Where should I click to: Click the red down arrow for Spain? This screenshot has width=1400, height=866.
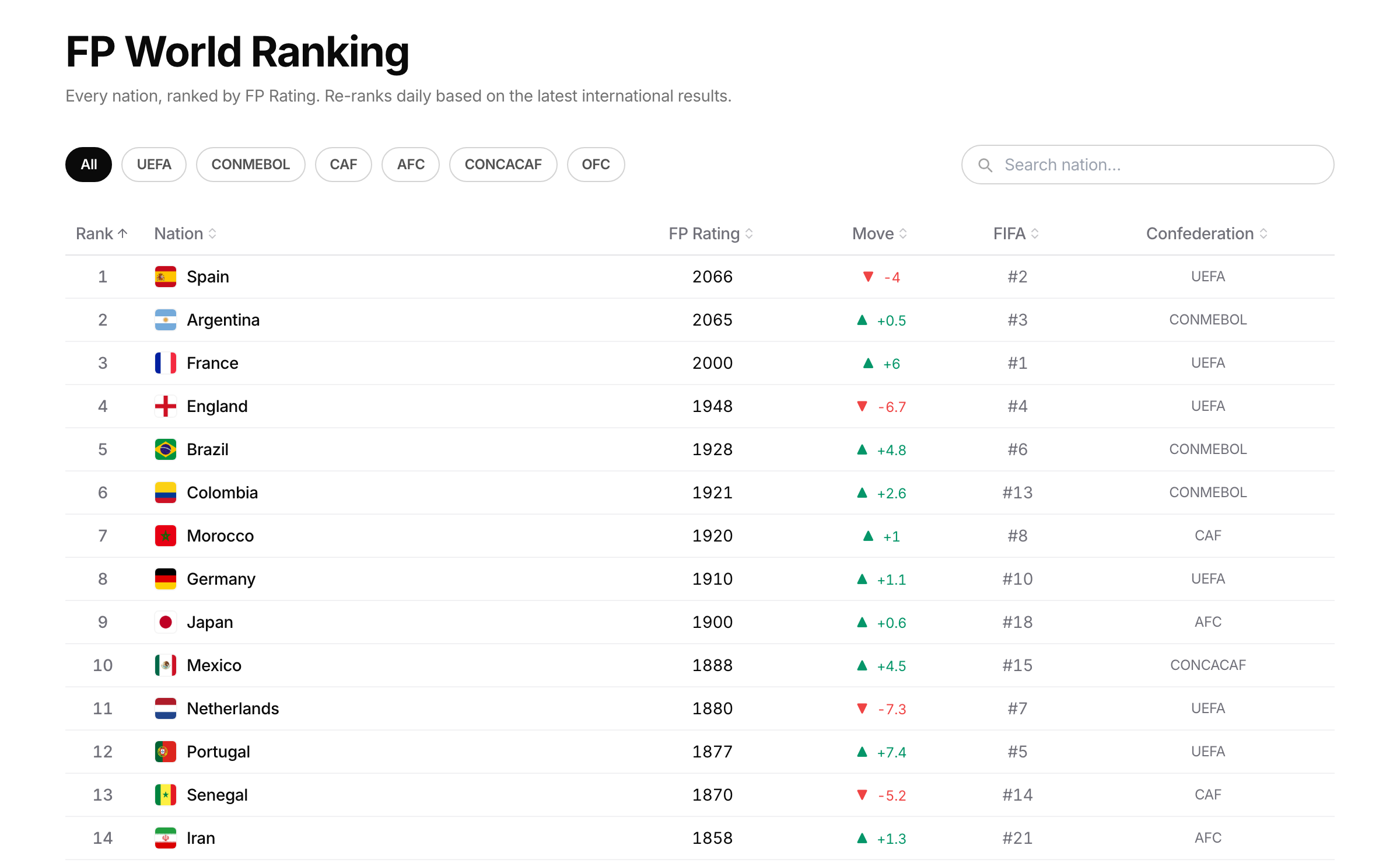pyautogui.click(x=868, y=277)
